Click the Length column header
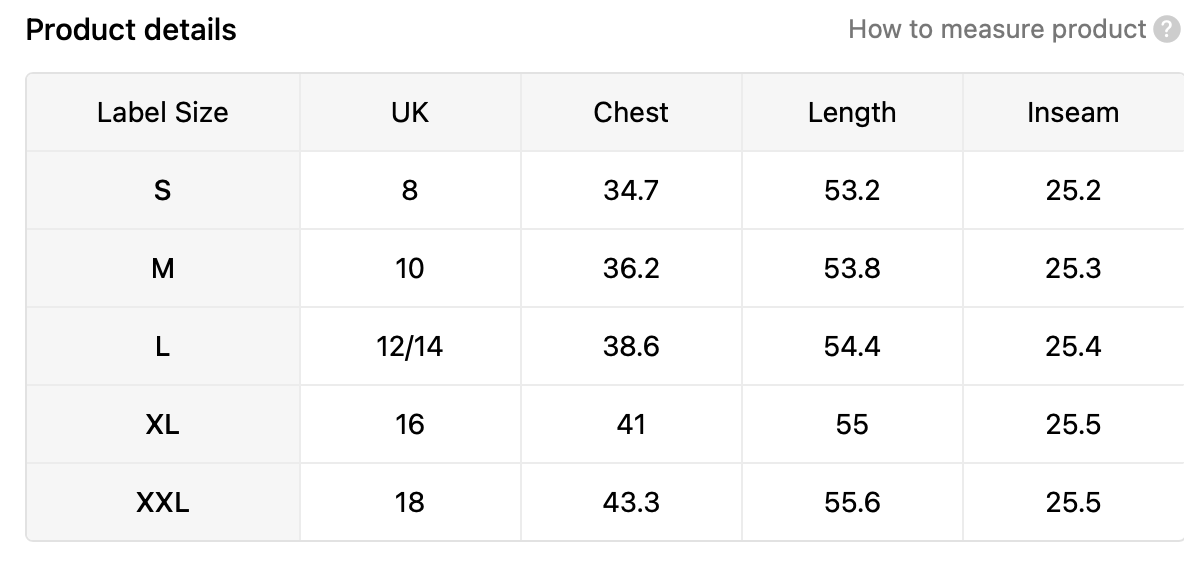 click(852, 112)
